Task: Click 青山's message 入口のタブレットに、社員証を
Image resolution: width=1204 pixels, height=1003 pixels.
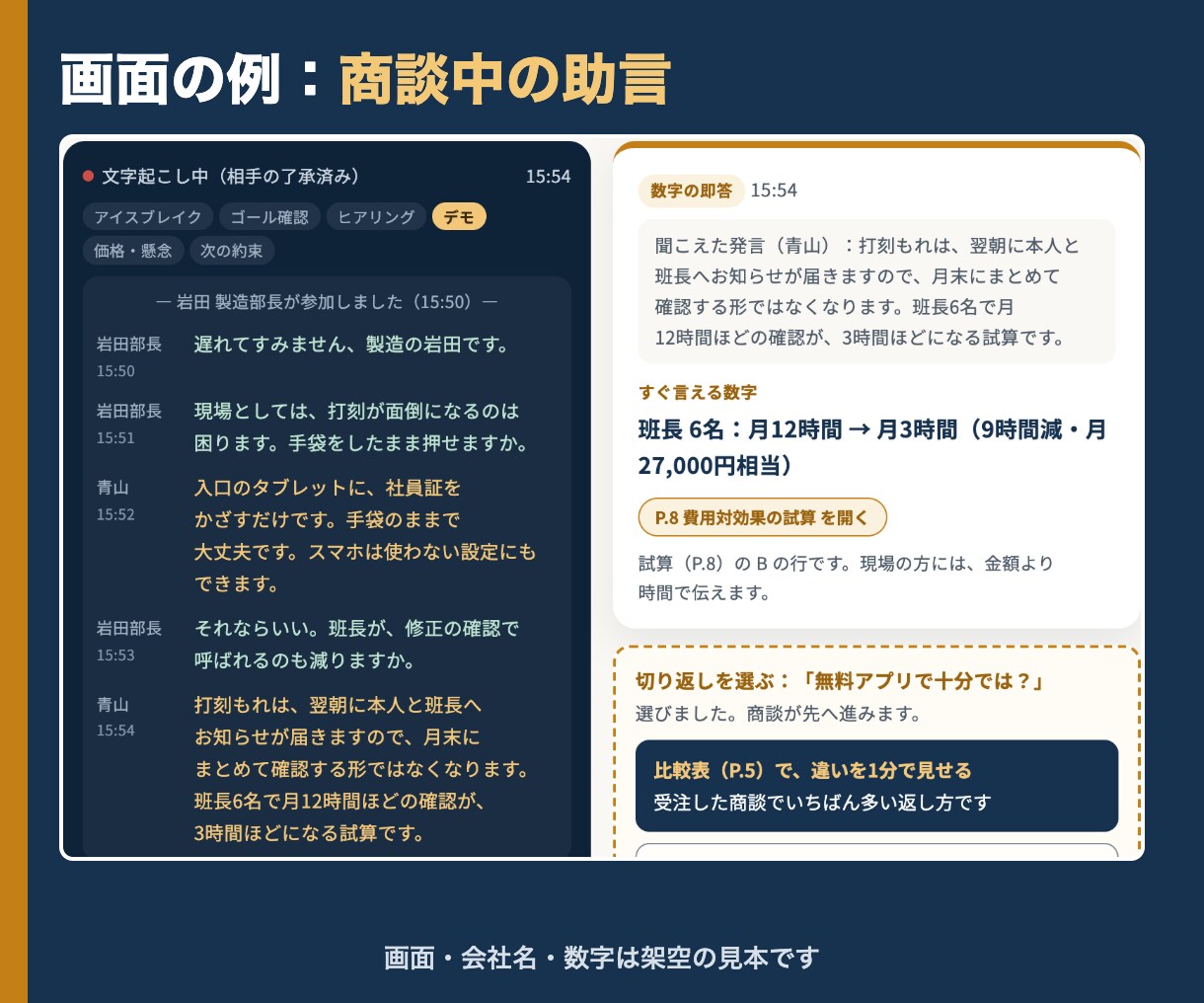Action: 365,536
